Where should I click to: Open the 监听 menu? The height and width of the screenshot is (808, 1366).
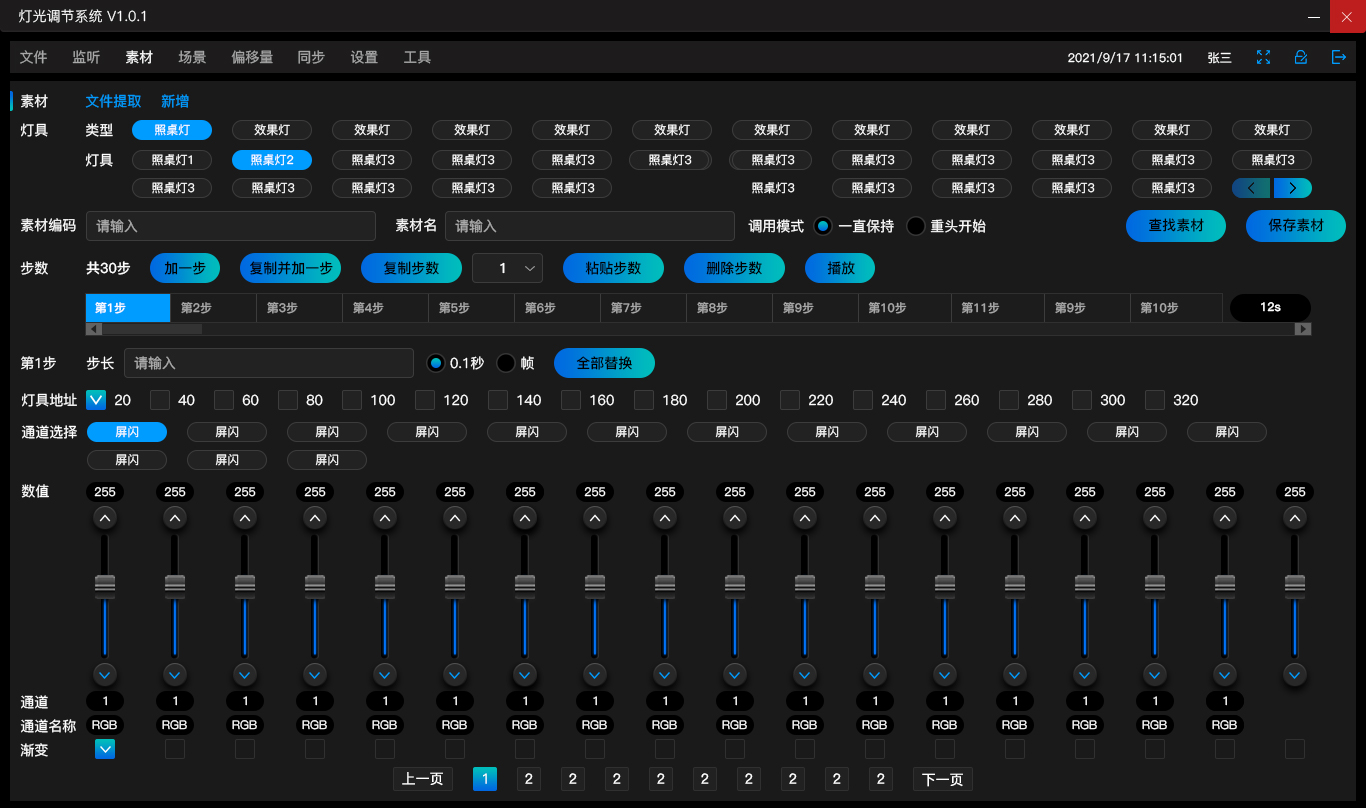pyautogui.click(x=86, y=58)
